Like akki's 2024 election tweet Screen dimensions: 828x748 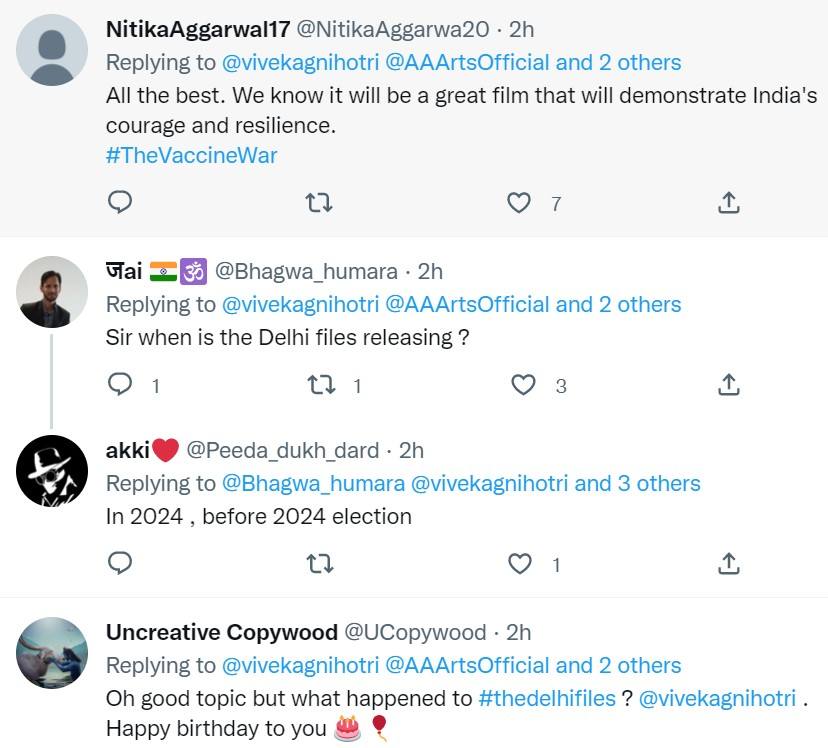[x=520, y=564]
